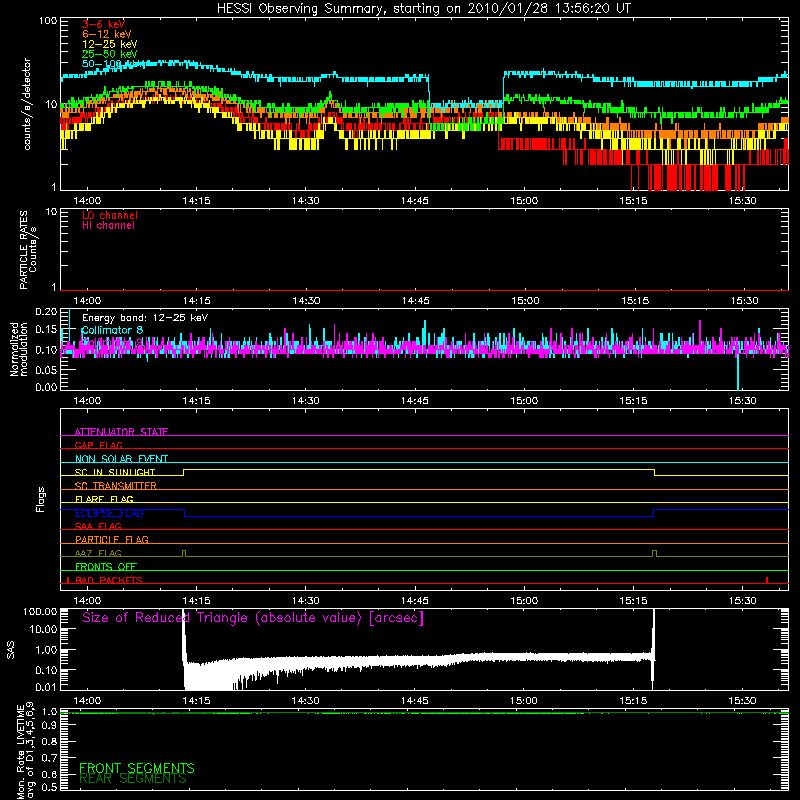This screenshot has width=800, height=800.
Task: Click the 15:15 tick label under Flags plot
Action: (633, 601)
